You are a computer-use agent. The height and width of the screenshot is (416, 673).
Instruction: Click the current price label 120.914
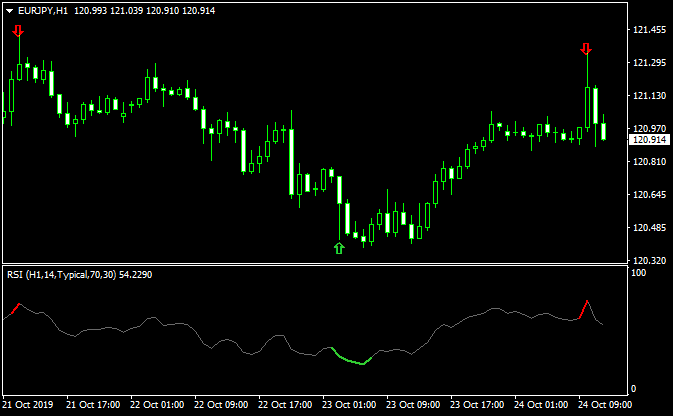tap(649, 140)
